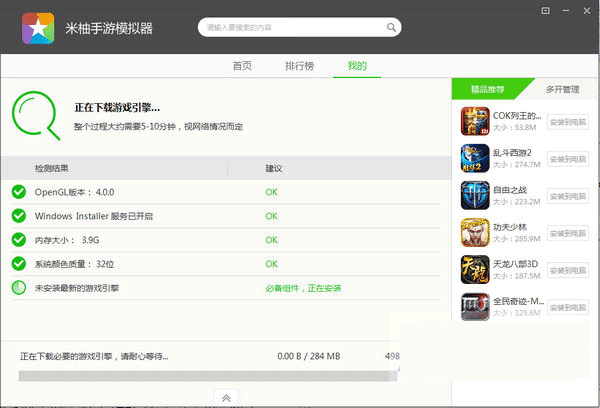
Task: Click the 未安装最新的游戏引擎 row text
Action: (x=77, y=288)
